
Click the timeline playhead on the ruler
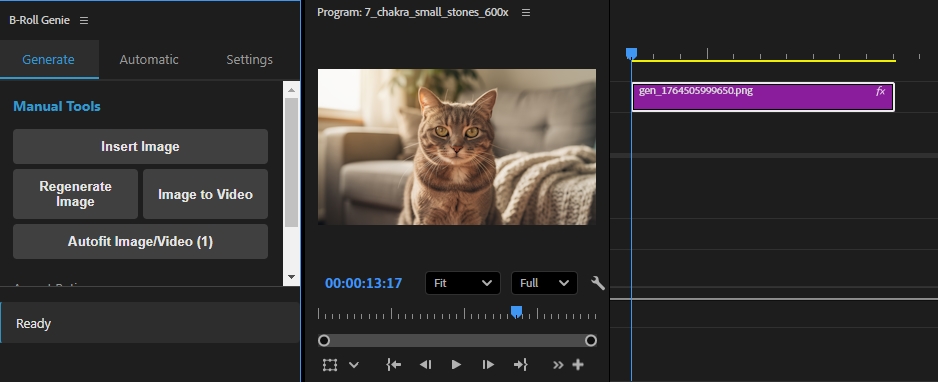631,54
